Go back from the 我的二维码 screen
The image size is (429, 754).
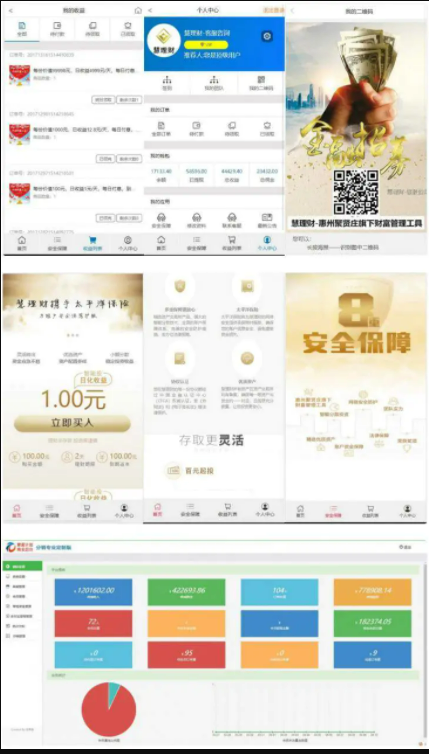pyautogui.click(x=291, y=11)
